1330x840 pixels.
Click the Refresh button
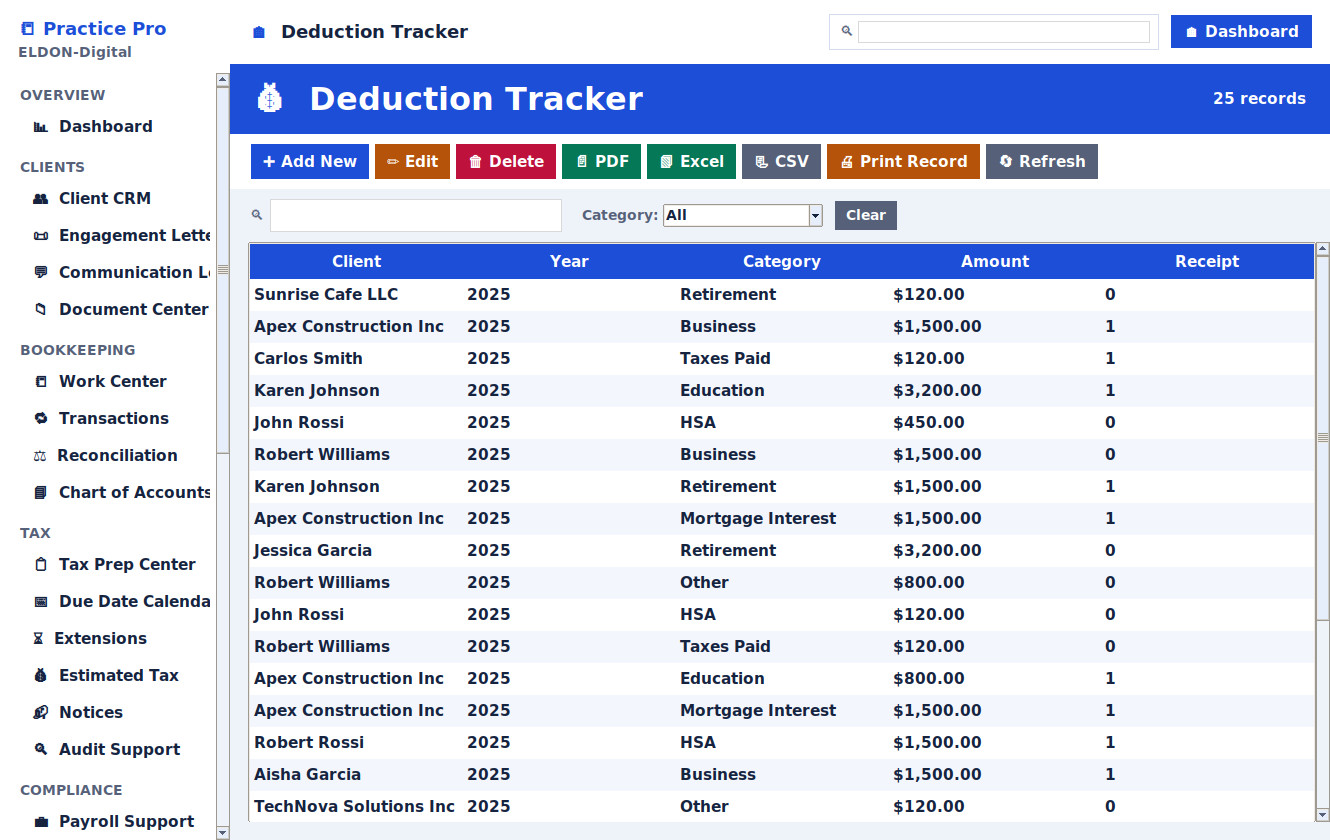(1042, 162)
